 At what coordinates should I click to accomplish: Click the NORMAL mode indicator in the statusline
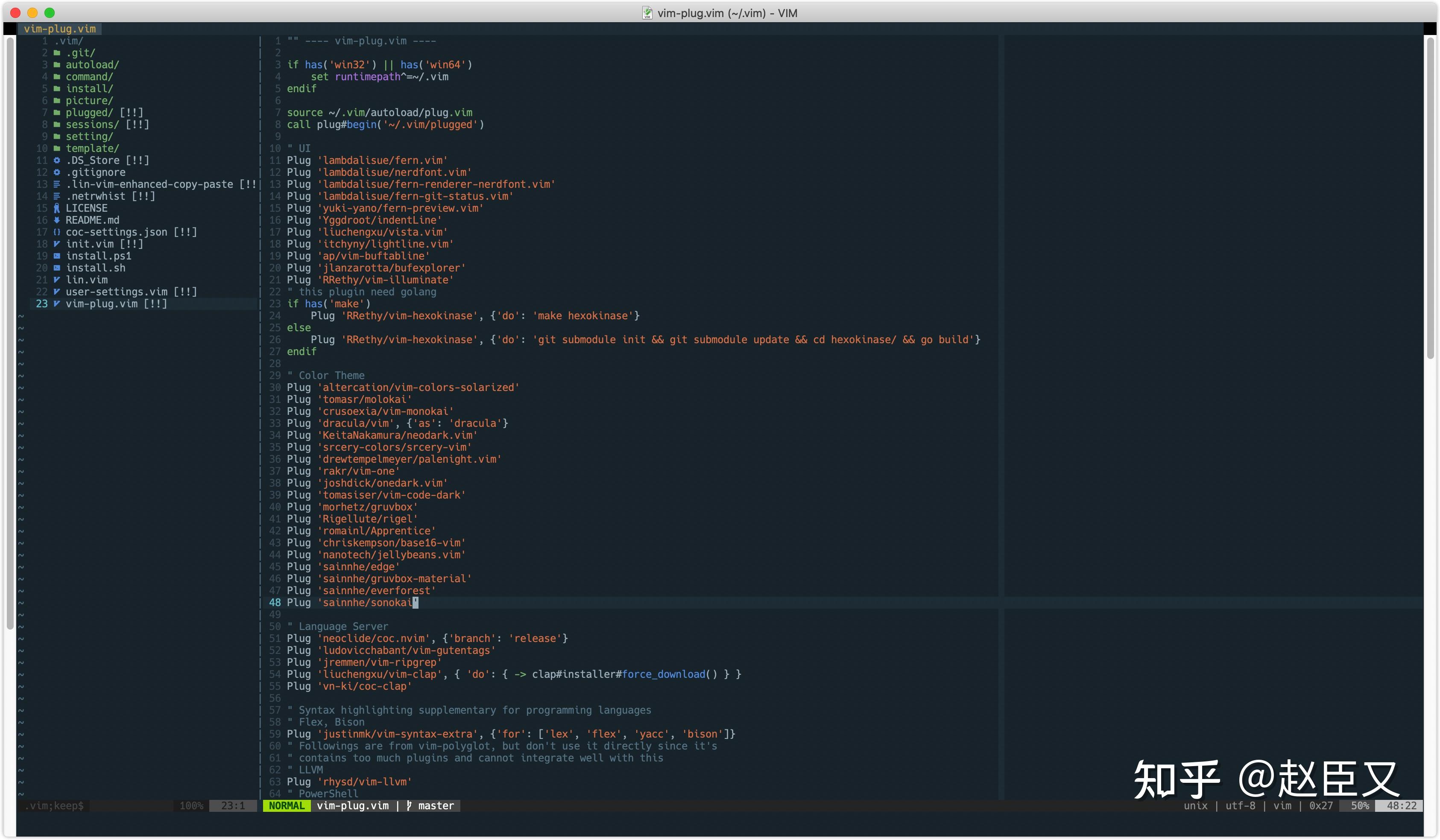pos(286,806)
